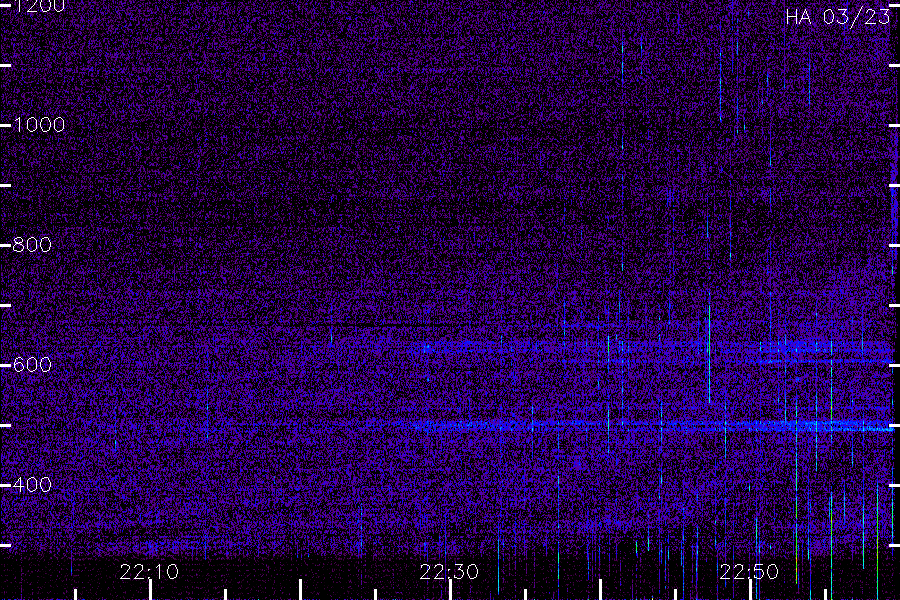Click the 22:30 time label

coord(449,572)
